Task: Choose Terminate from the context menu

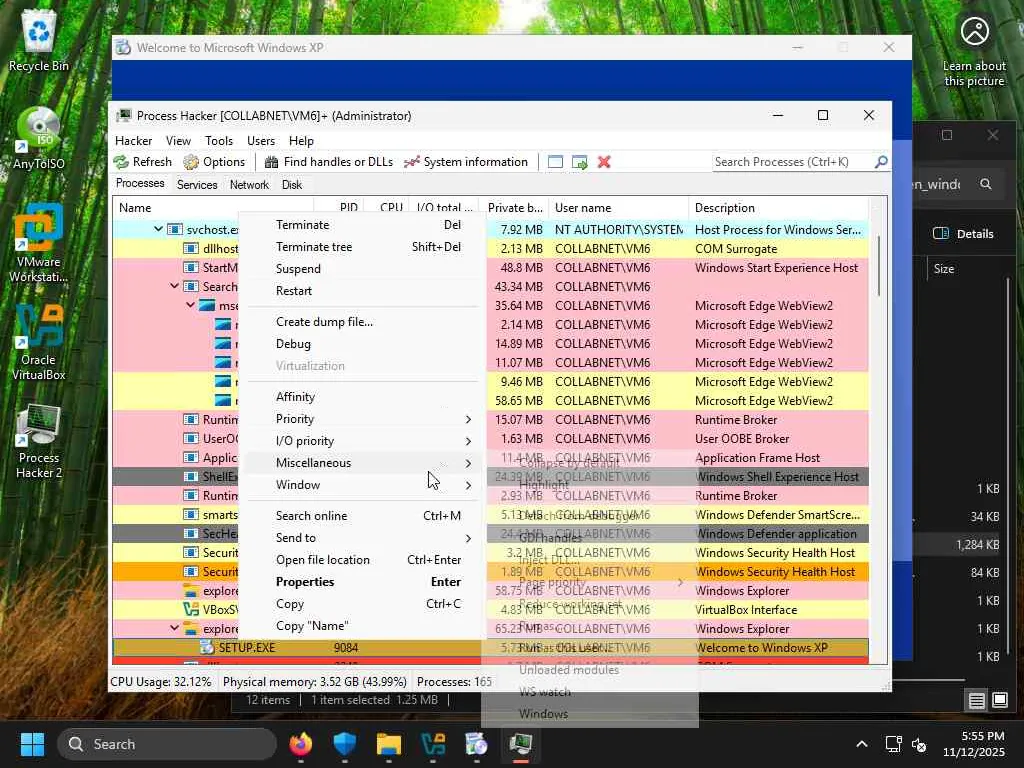Action: click(x=361, y=225)
